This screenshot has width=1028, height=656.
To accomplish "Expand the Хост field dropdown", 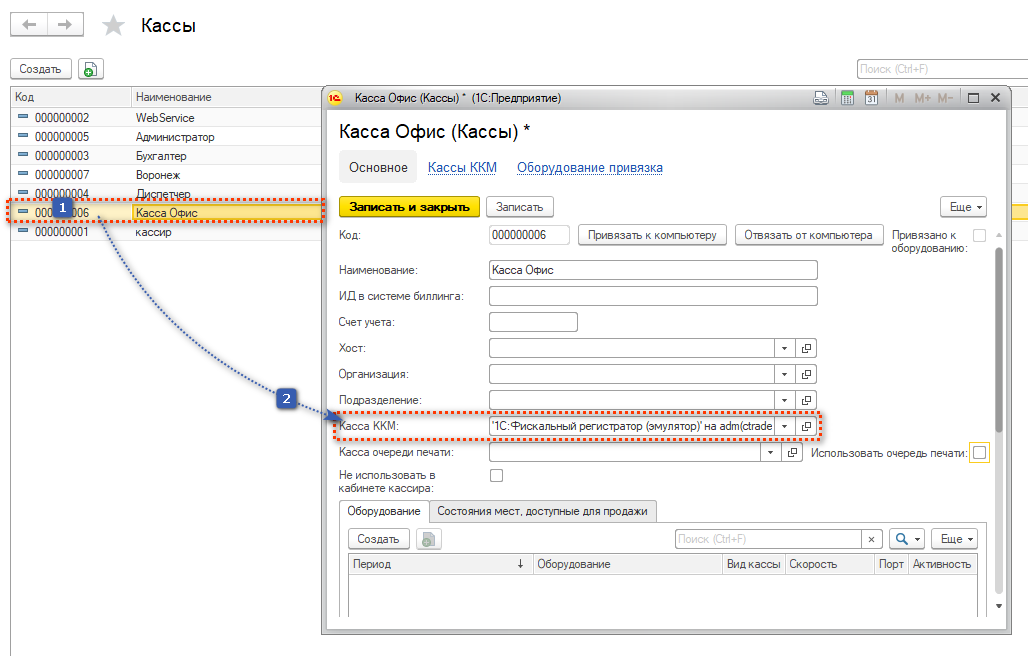I will click(x=785, y=348).
